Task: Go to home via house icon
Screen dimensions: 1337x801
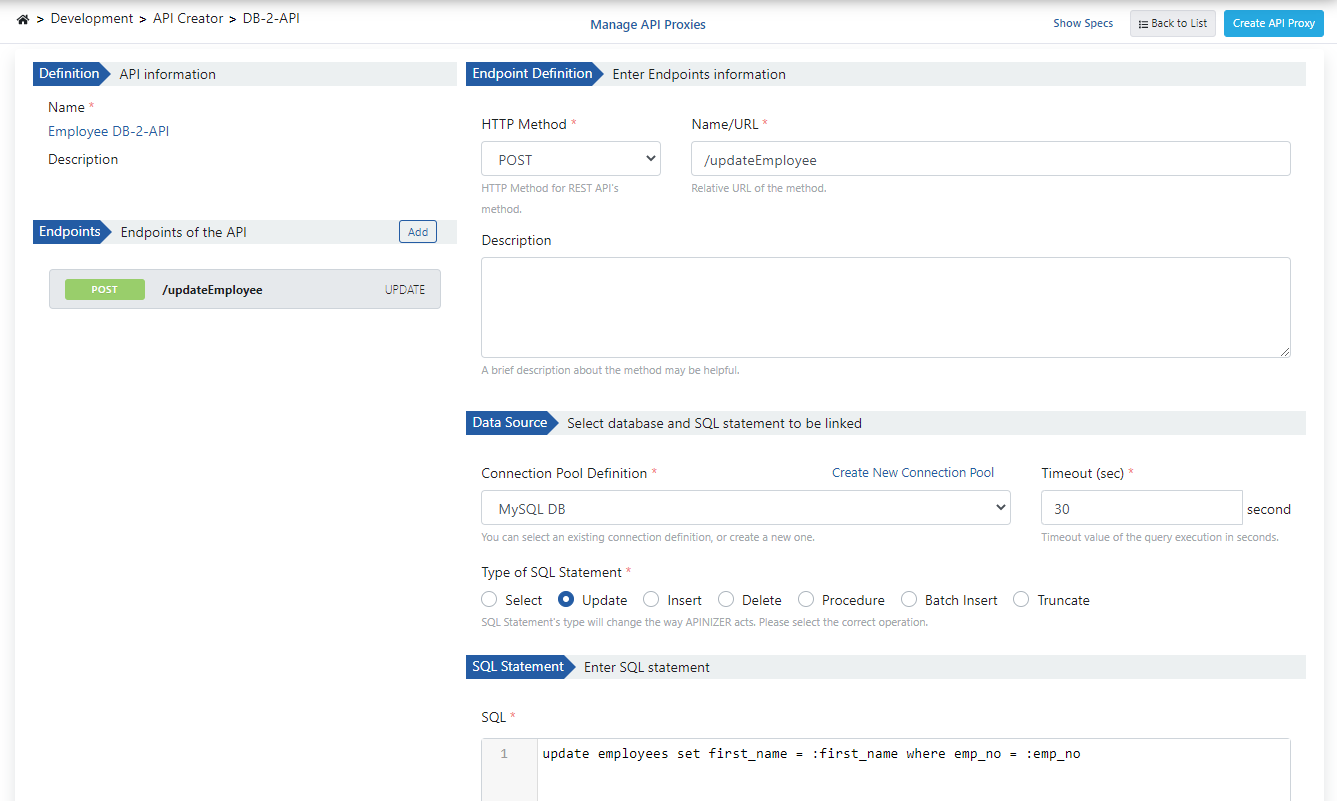Action: 23,19
